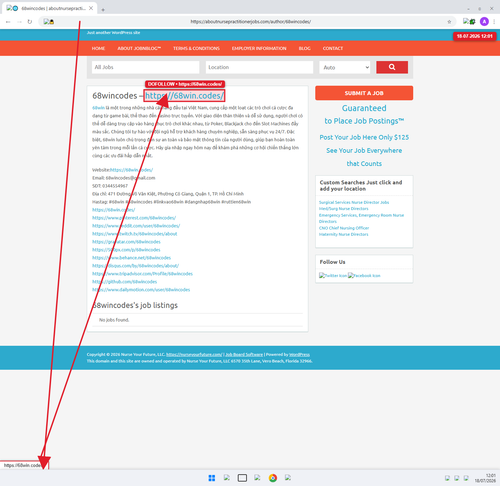500x486 pixels.
Task: Open the browser extensions icon
Action: click(x=469, y=22)
